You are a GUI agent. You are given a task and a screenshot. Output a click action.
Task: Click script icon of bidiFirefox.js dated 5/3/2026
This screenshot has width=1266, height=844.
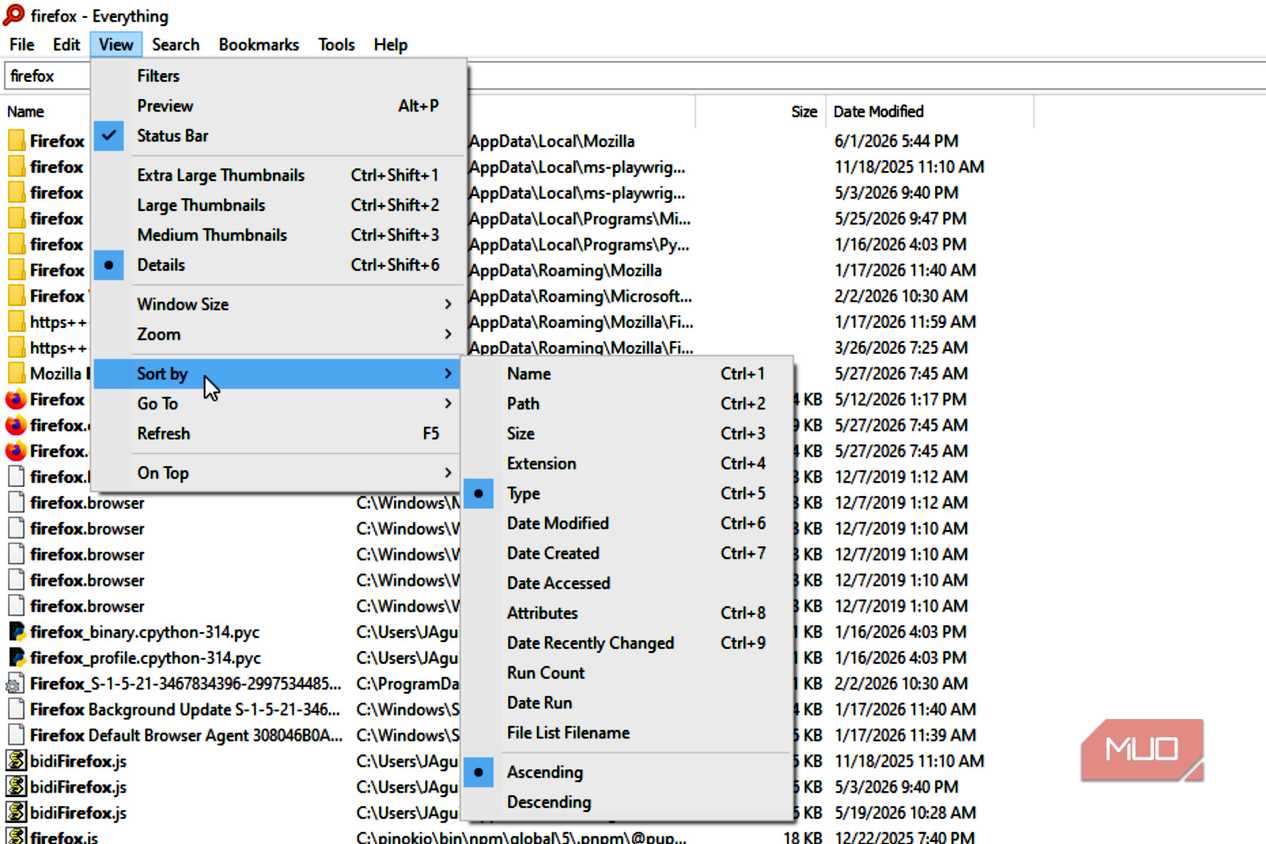coord(16,787)
